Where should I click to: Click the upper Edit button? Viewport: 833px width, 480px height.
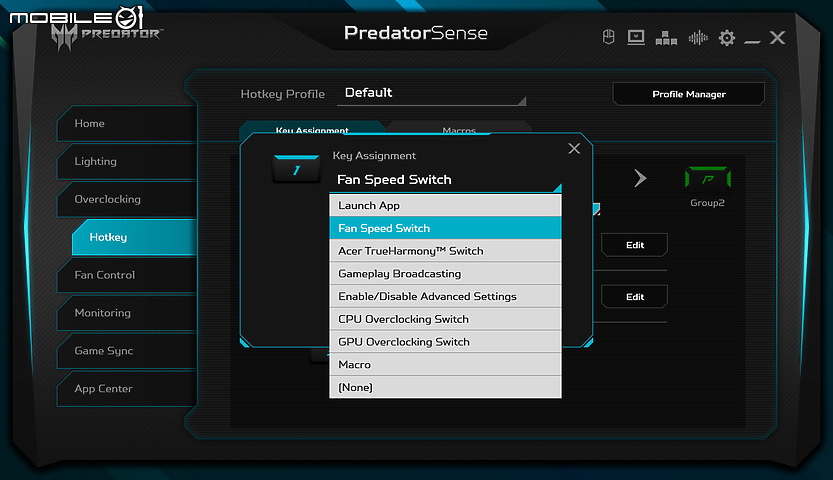634,245
